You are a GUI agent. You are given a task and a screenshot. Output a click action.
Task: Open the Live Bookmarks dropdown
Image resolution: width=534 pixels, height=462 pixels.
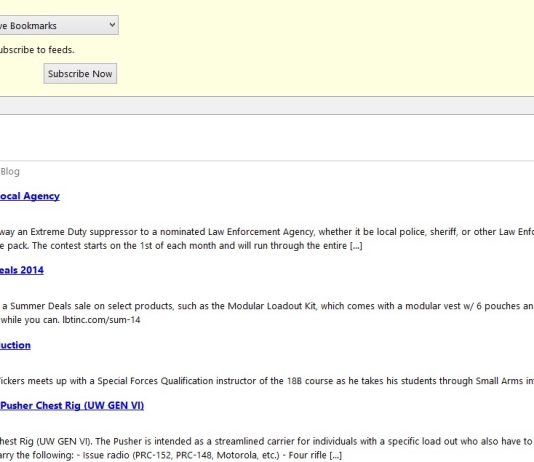pos(59,25)
